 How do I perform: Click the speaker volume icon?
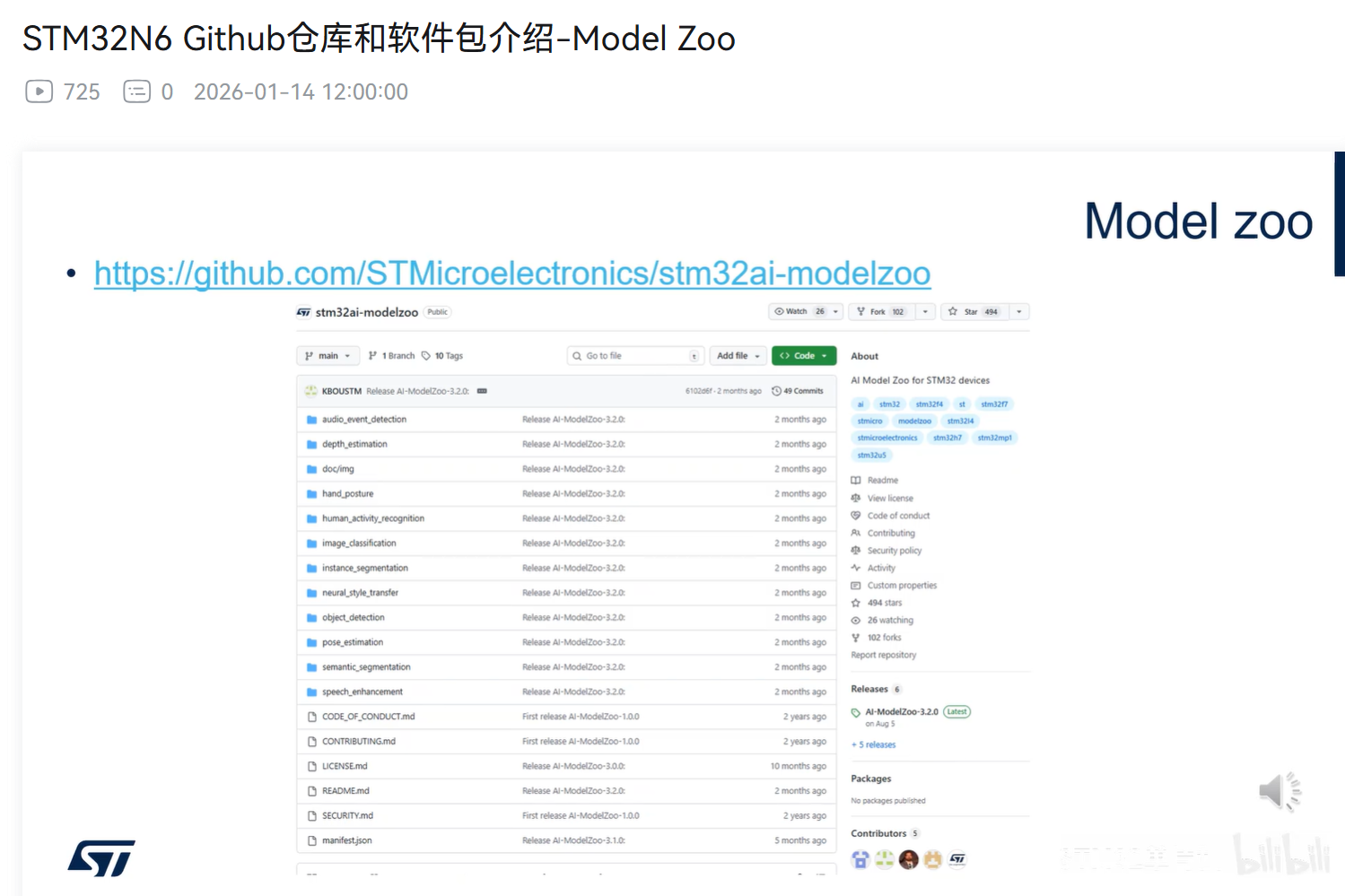tap(1279, 791)
